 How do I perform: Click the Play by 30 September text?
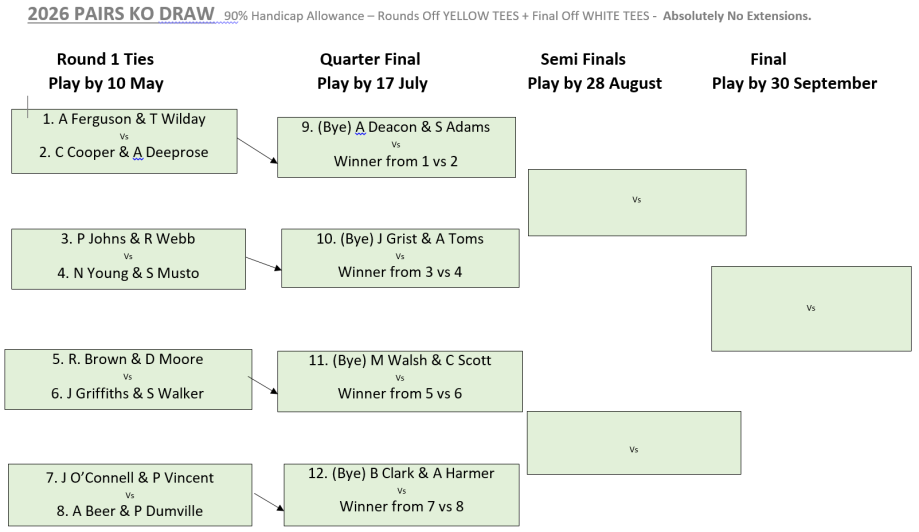(794, 84)
